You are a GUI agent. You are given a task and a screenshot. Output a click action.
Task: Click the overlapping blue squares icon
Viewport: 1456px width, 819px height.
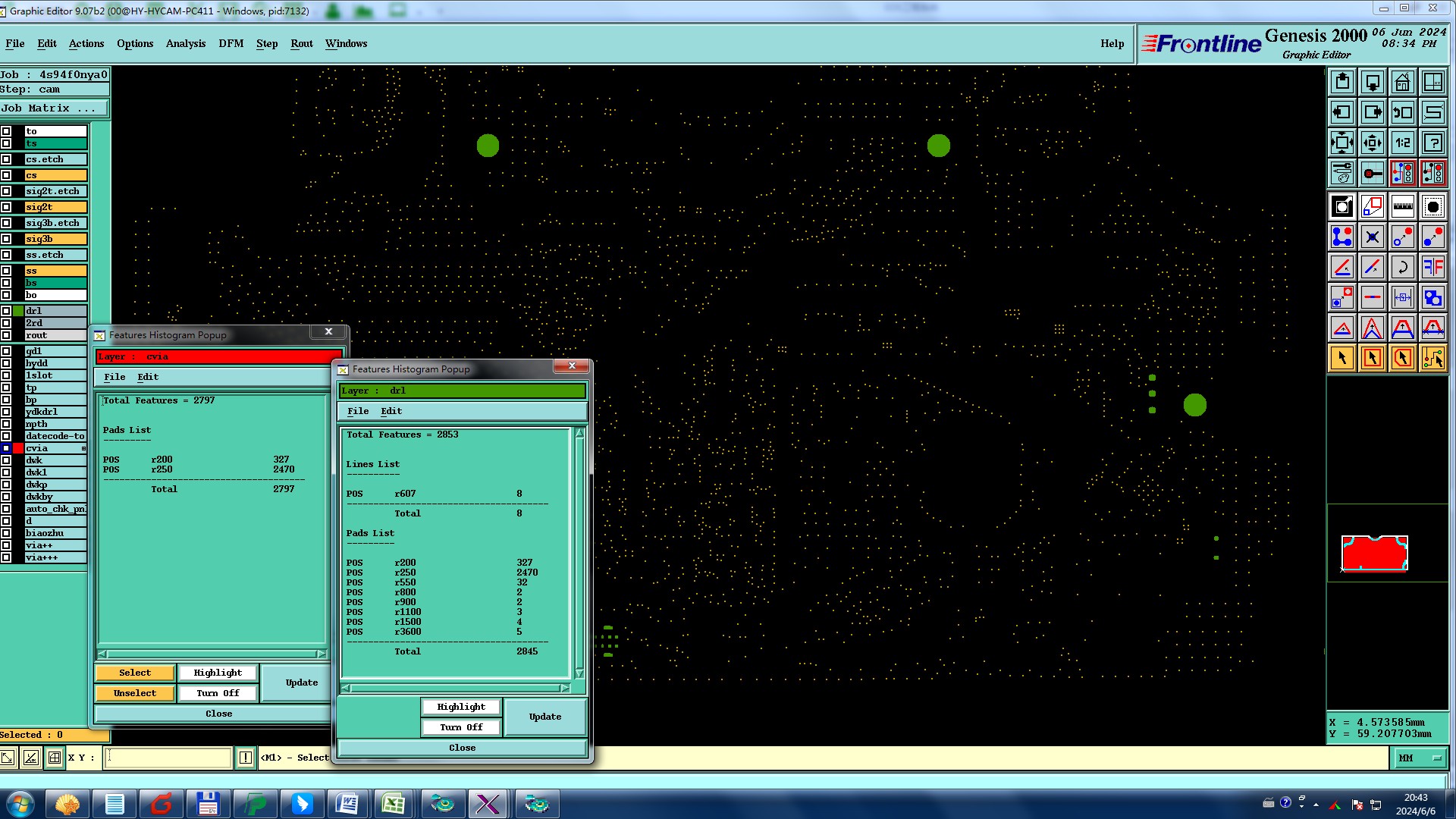1433,297
